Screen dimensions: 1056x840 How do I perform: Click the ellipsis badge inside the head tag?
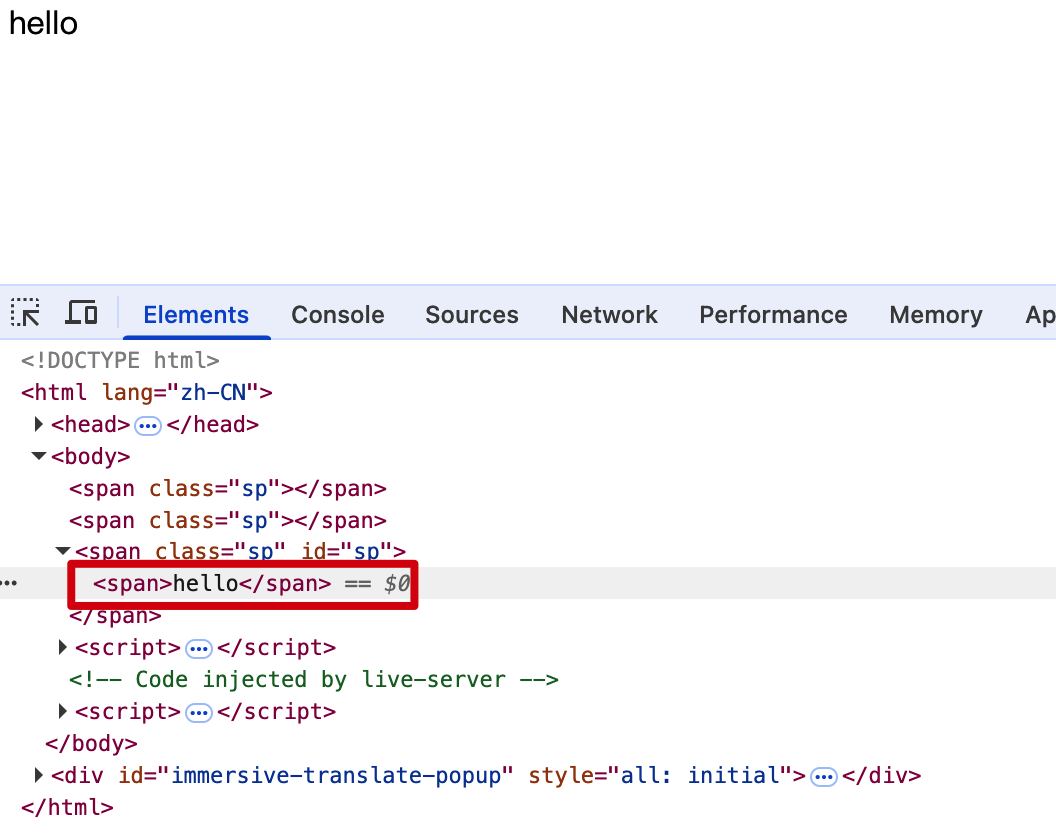pos(148,425)
